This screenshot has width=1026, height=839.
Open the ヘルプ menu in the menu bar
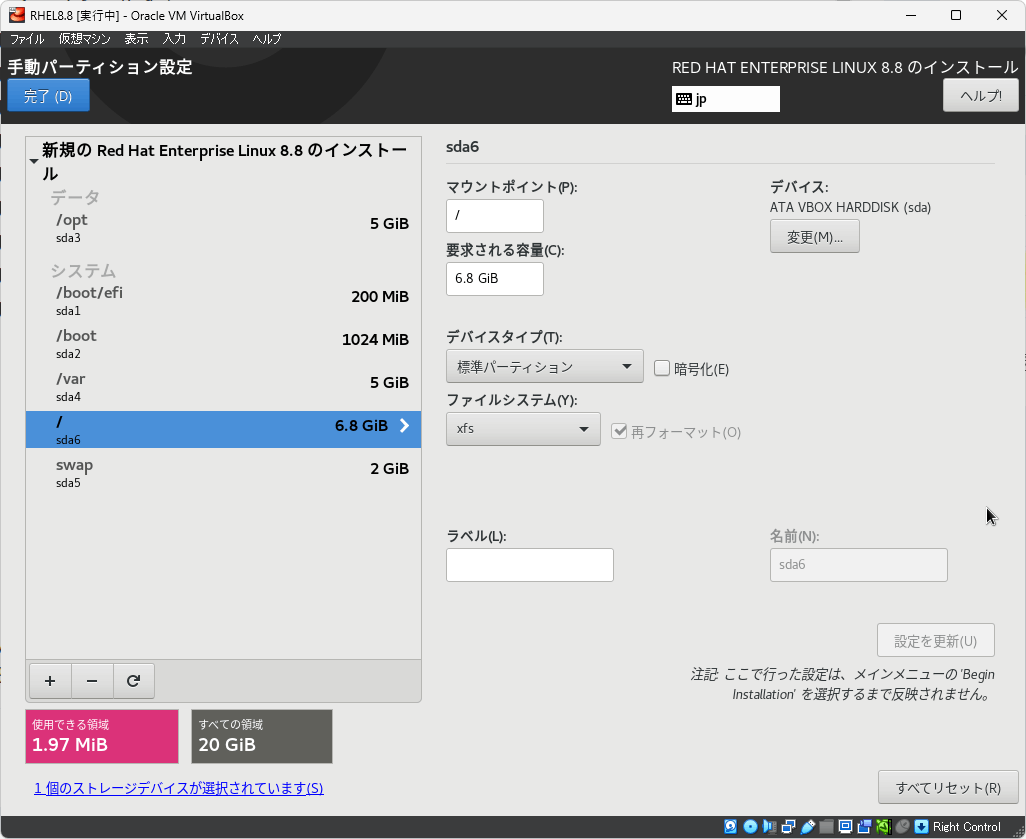[267, 39]
